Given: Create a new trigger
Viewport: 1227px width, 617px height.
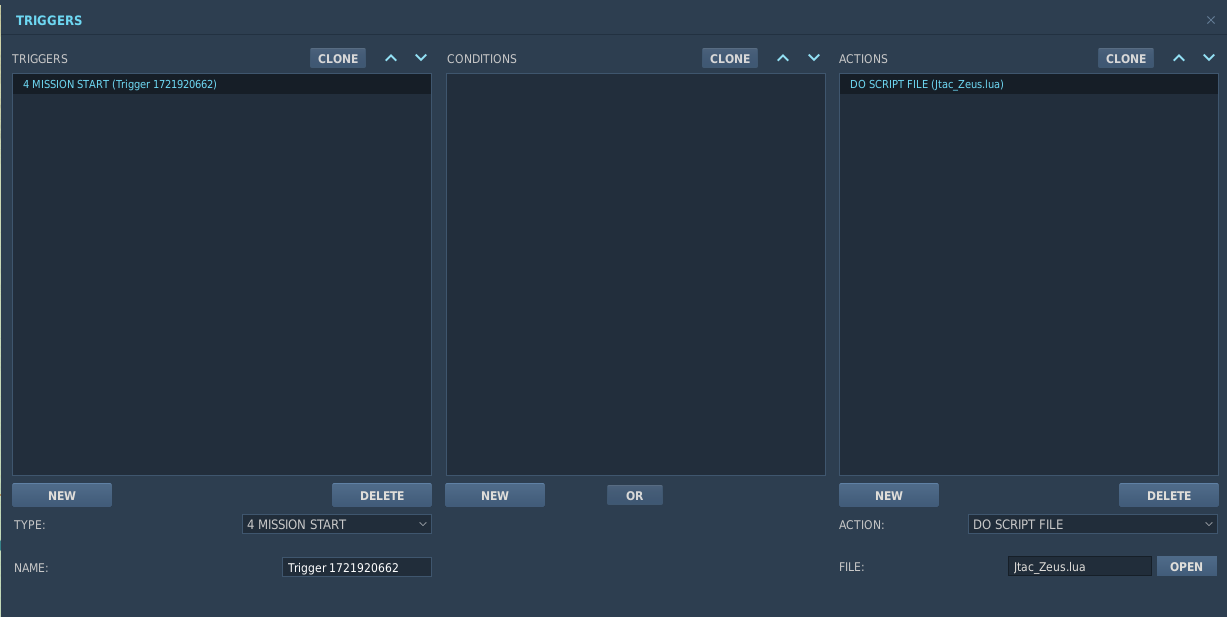Looking at the screenshot, I should point(62,495).
